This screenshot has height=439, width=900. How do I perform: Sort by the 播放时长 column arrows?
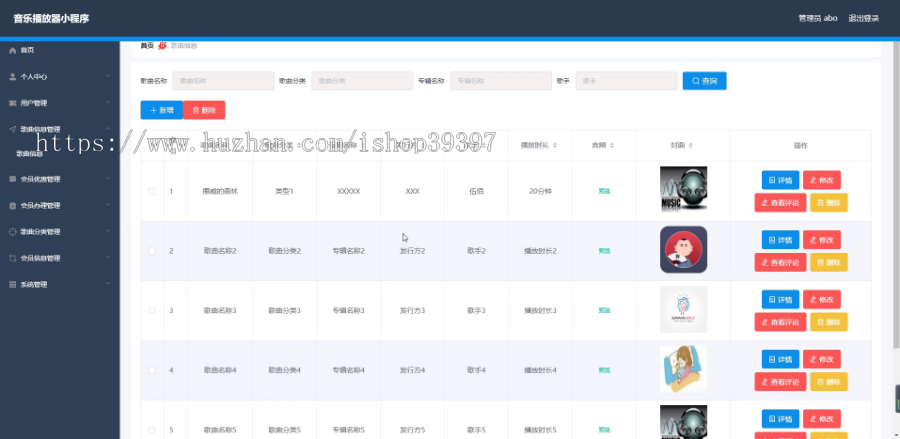pos(555,146)
